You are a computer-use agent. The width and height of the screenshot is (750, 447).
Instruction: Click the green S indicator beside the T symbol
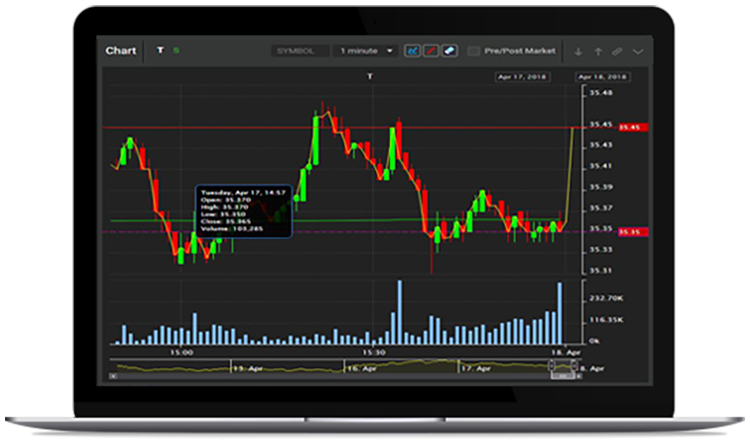pos(176,50)
